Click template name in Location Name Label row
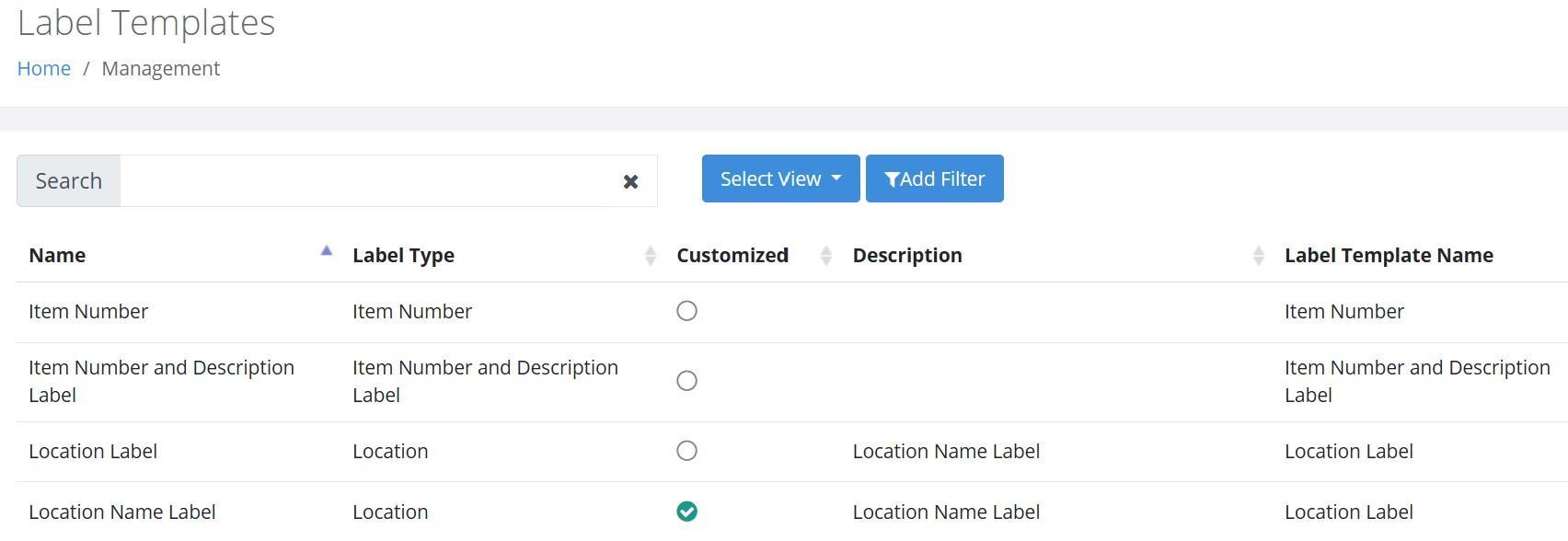The width and height of the screenshot is (1568, 541). 1349,512
